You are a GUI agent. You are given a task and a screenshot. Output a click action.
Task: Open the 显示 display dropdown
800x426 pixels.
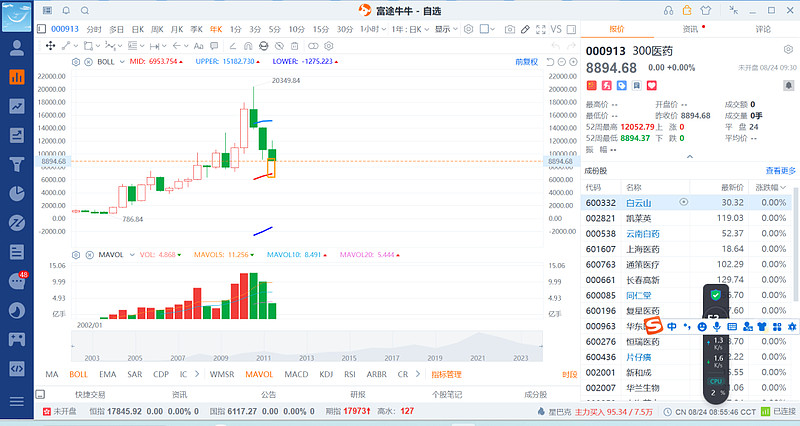(x=446, y=30)
